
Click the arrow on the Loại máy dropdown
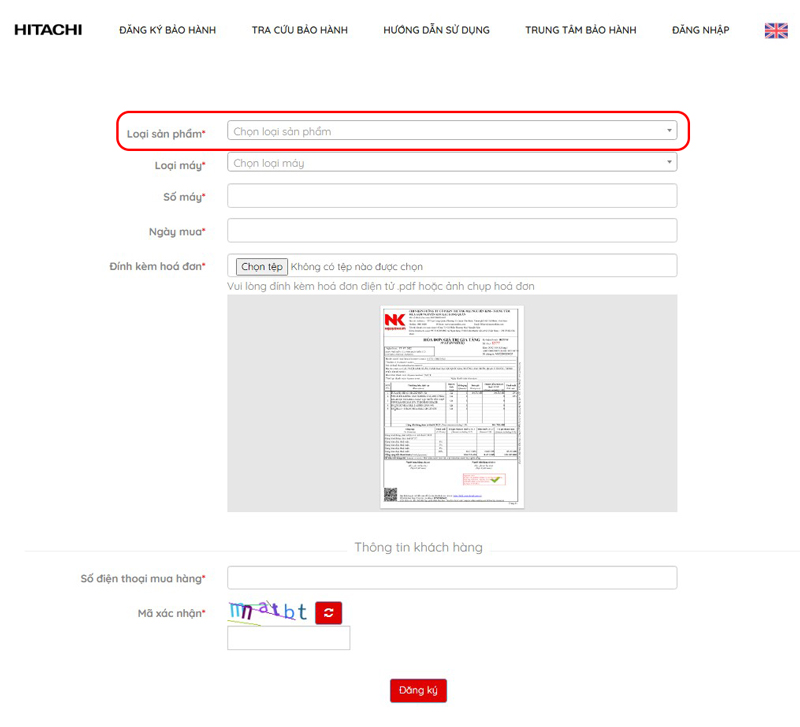tap(669, 163)
